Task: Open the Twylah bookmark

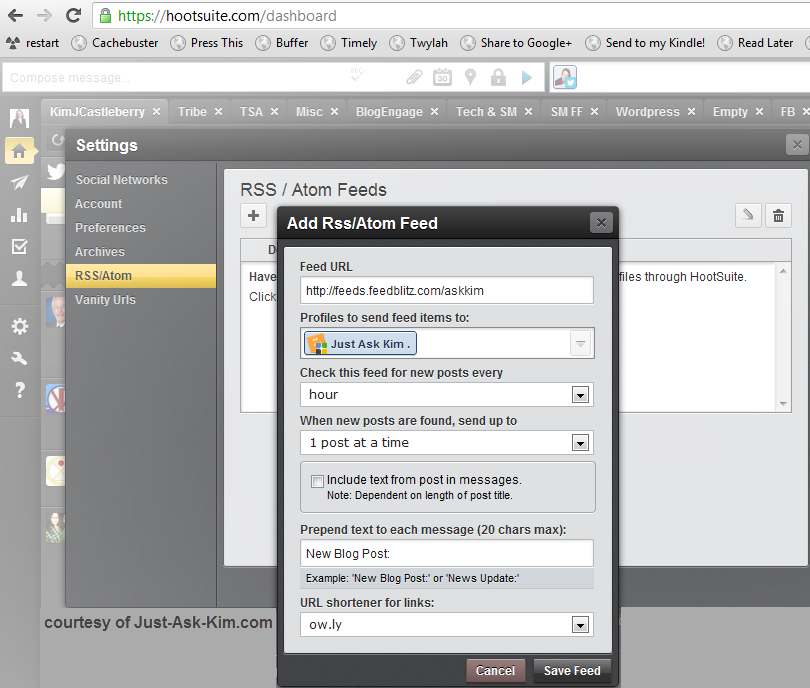Action: point(418,43)
